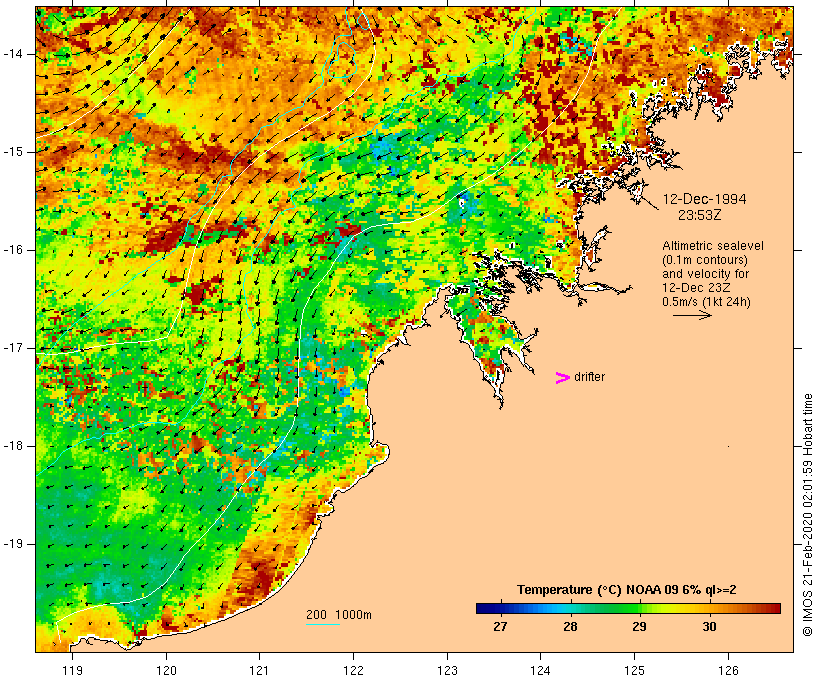Click colorbar tick label '30'
Viewport: 820px width, 680px height.
(709, 627)
